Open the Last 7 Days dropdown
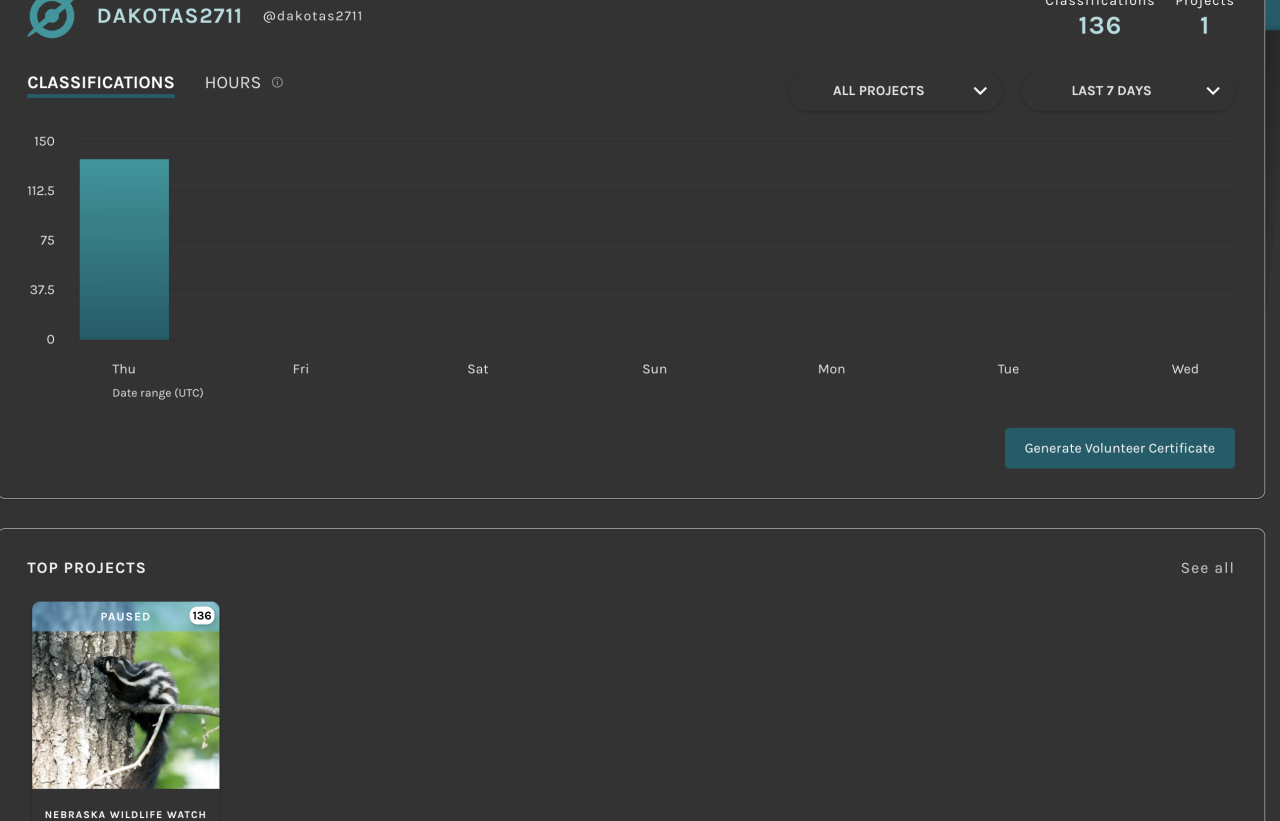Viewport: 1280px width, 821px height. (x=1128, y=91)
